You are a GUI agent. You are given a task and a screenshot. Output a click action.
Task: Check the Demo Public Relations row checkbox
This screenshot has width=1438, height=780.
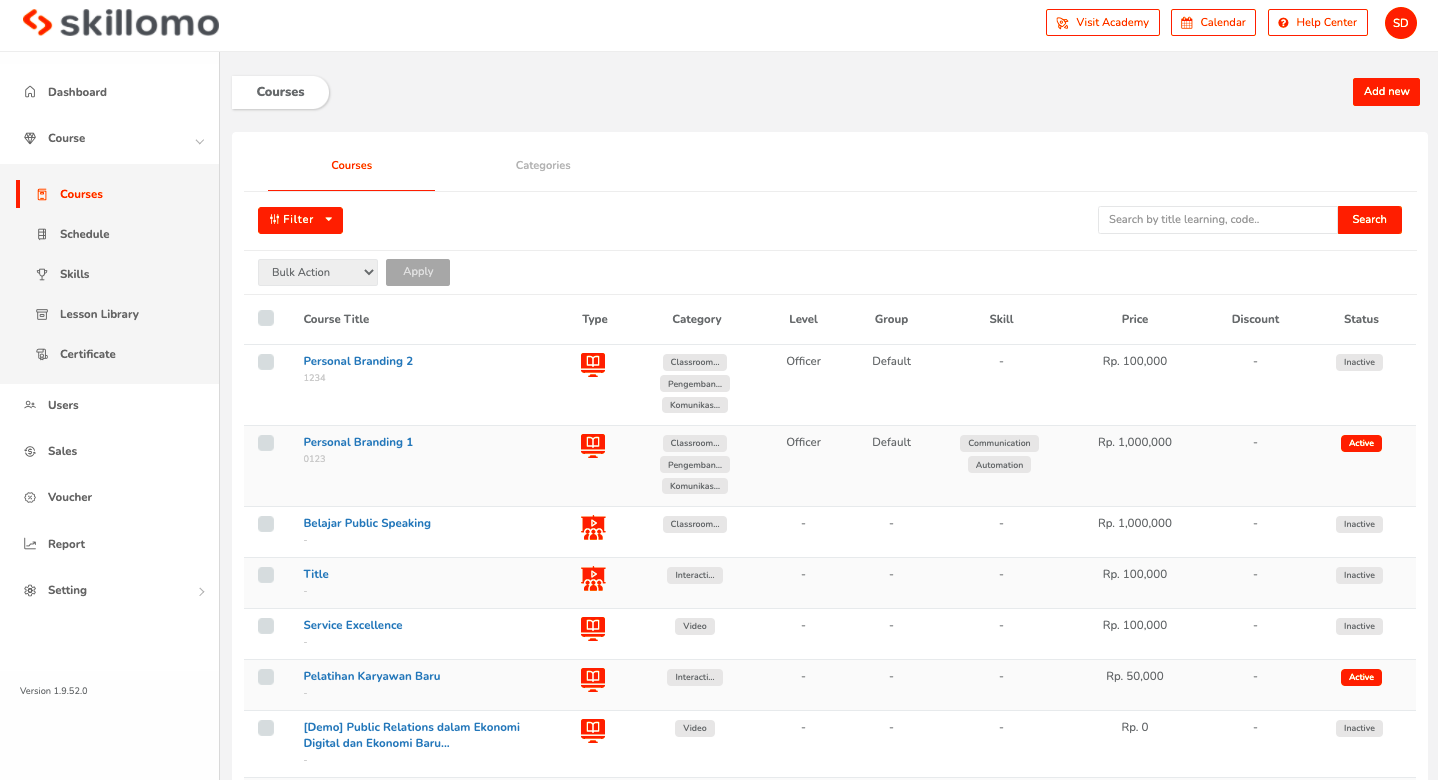[x=266, y=728]
